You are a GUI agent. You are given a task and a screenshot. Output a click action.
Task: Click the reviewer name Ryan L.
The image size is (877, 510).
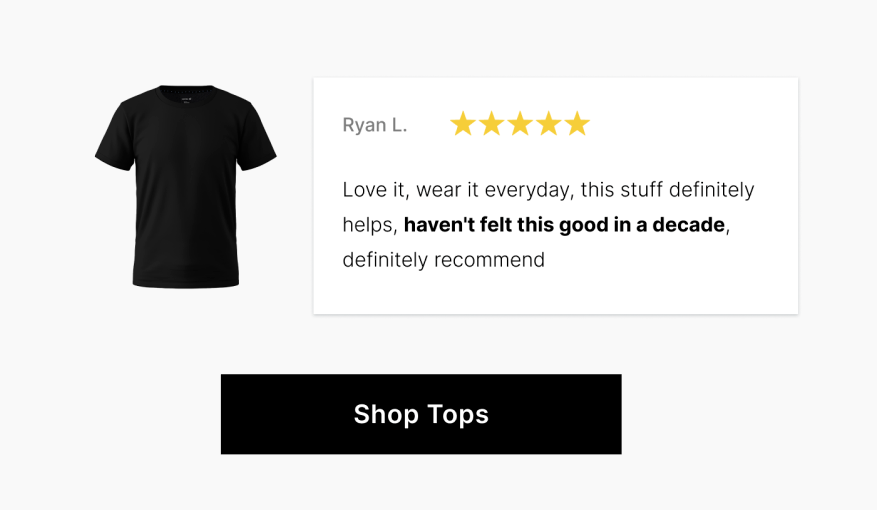click(x=375, y=125)
